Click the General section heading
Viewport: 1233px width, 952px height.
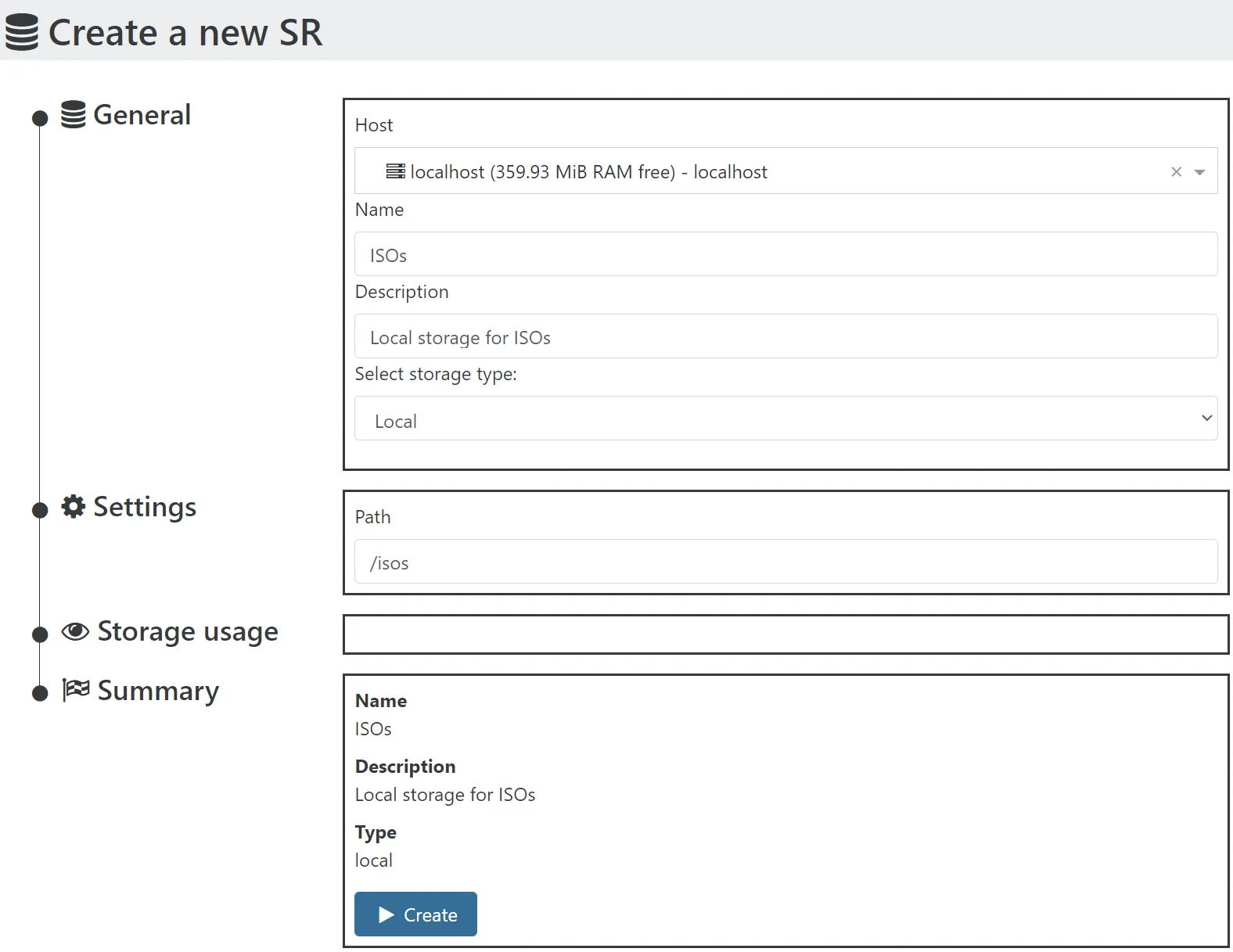point(142,115)
